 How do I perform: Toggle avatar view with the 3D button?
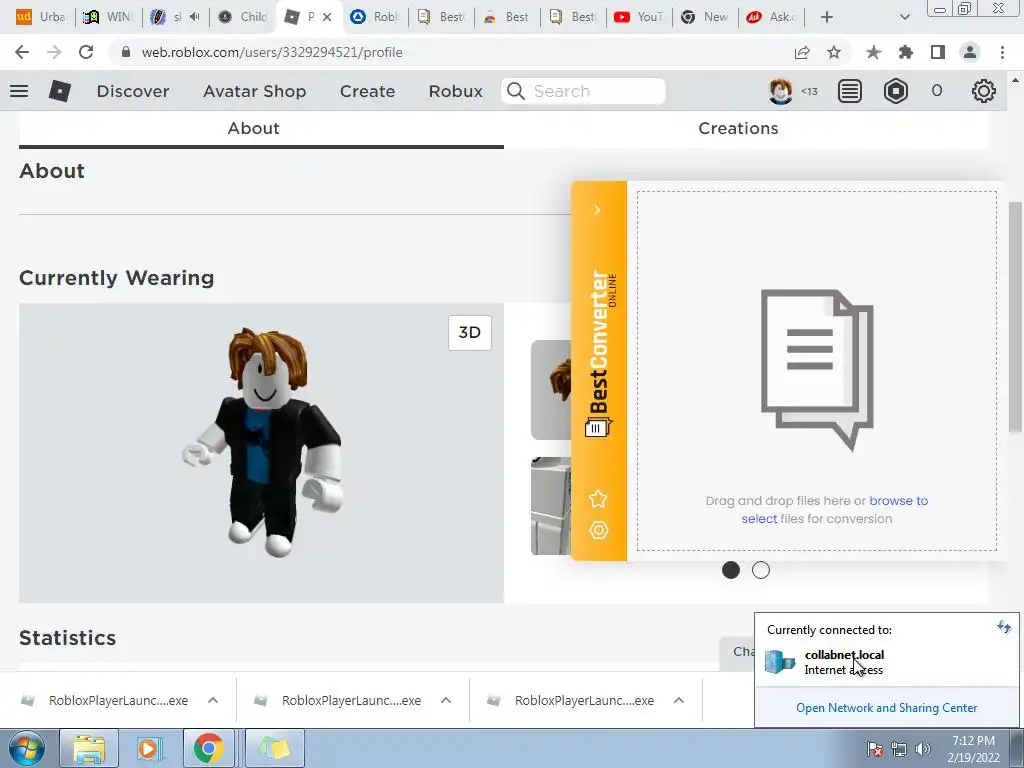point(470,332)
